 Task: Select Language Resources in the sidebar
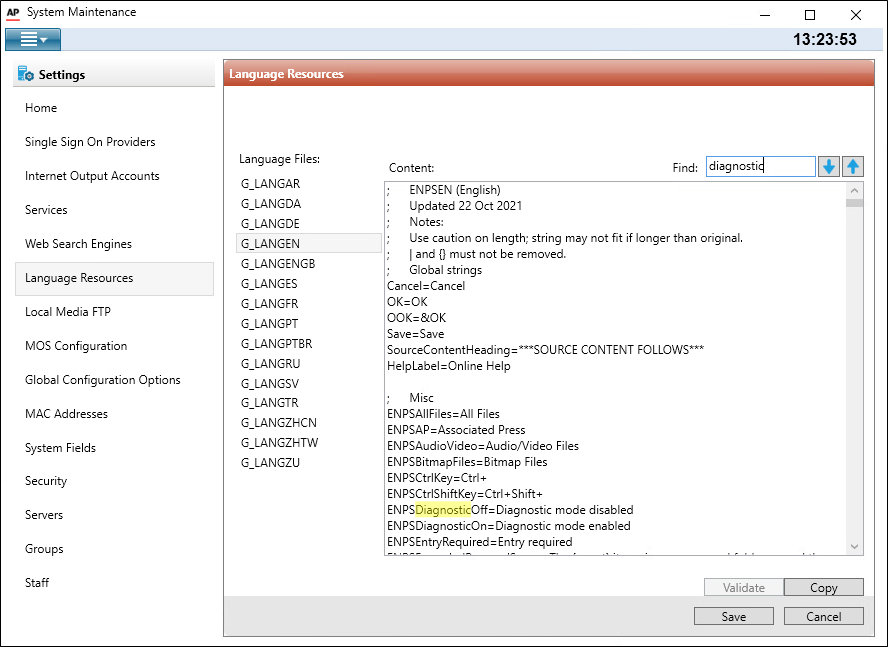pyautogui.click(x=114, y=278)
